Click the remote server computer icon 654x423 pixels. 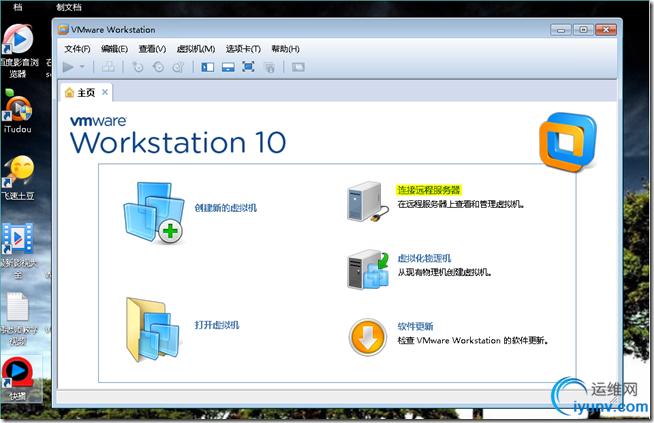pyautogui.click(x=367, y=201)
